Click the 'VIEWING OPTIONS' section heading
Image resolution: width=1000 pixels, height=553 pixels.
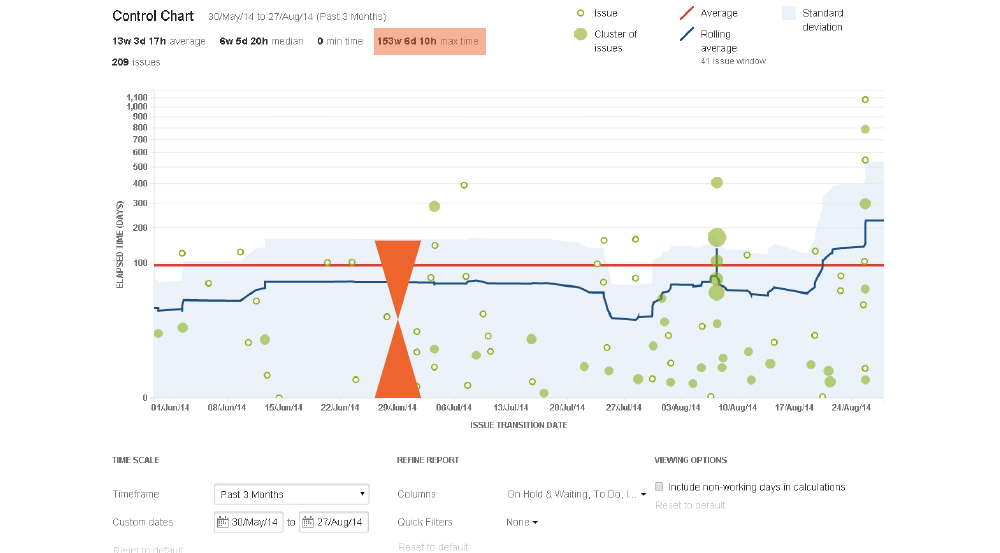click(691, 460)
